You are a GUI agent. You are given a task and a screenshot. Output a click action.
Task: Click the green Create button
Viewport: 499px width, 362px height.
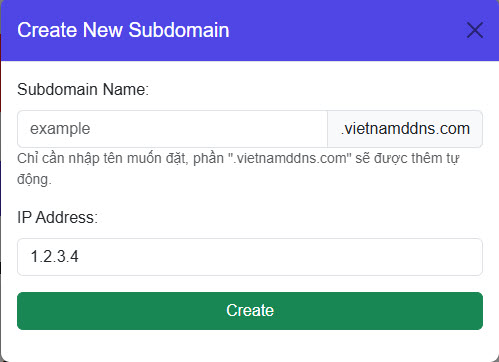(x=250, y=311)
